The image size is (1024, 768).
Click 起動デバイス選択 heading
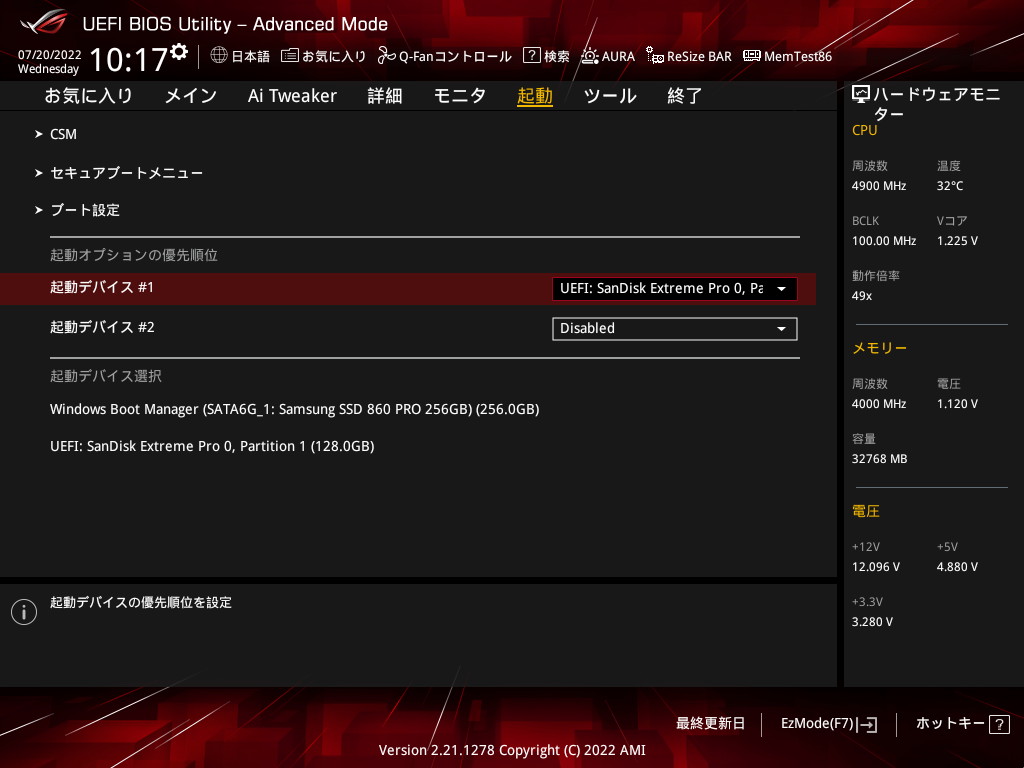106,376
